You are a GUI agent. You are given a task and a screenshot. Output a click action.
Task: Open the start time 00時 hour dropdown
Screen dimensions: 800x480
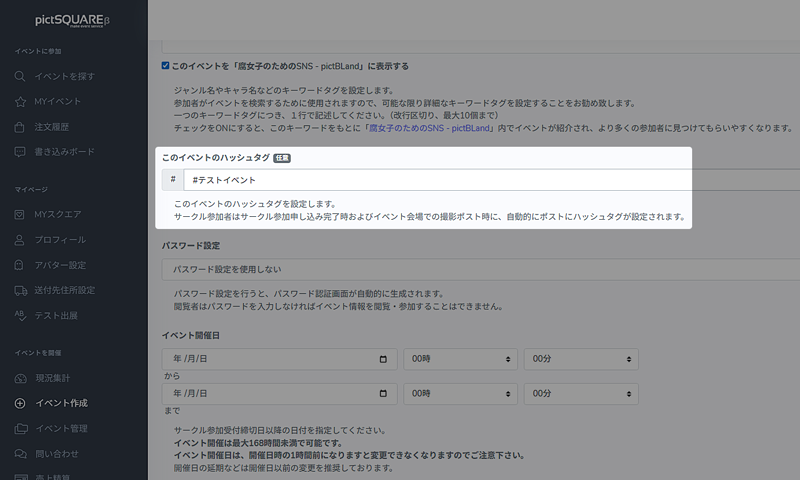459,359
